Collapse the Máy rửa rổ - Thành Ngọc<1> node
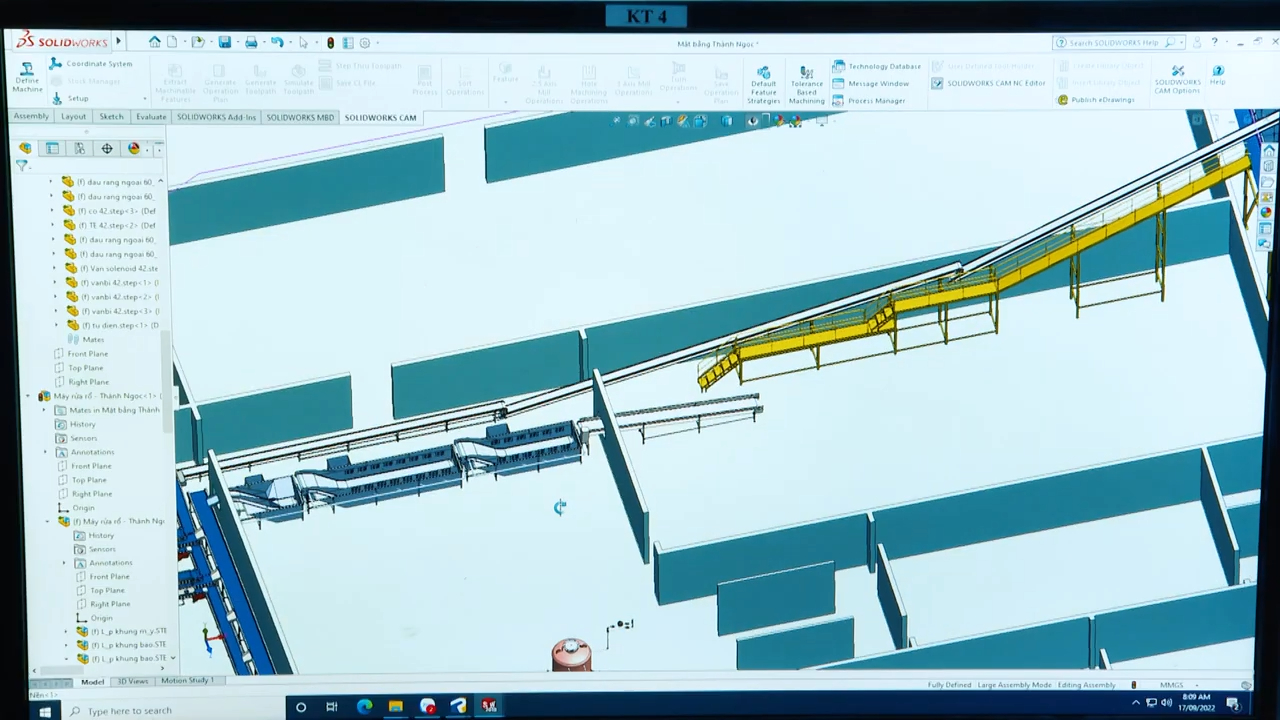 (28, 396)
